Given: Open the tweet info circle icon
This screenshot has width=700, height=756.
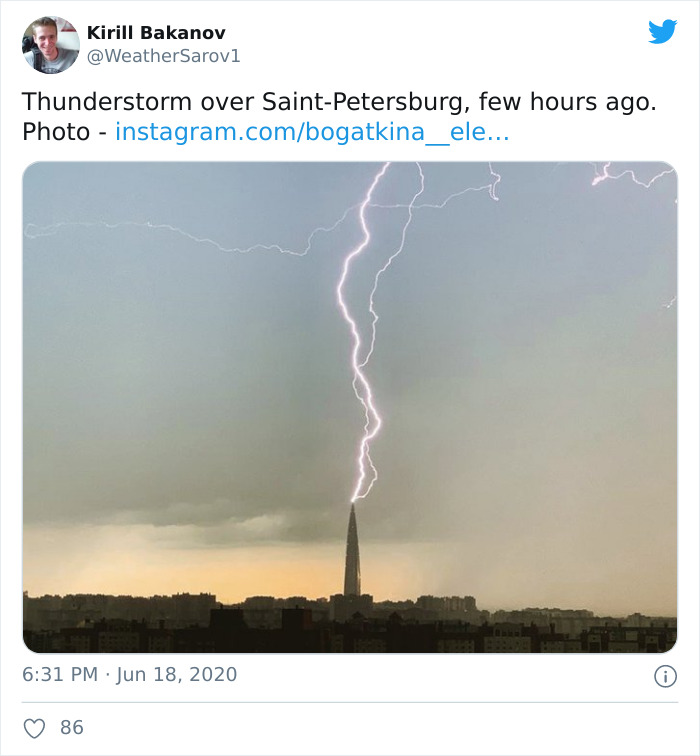Looking at the screenshot, I should pyautogui.click(x=665, y=676).
